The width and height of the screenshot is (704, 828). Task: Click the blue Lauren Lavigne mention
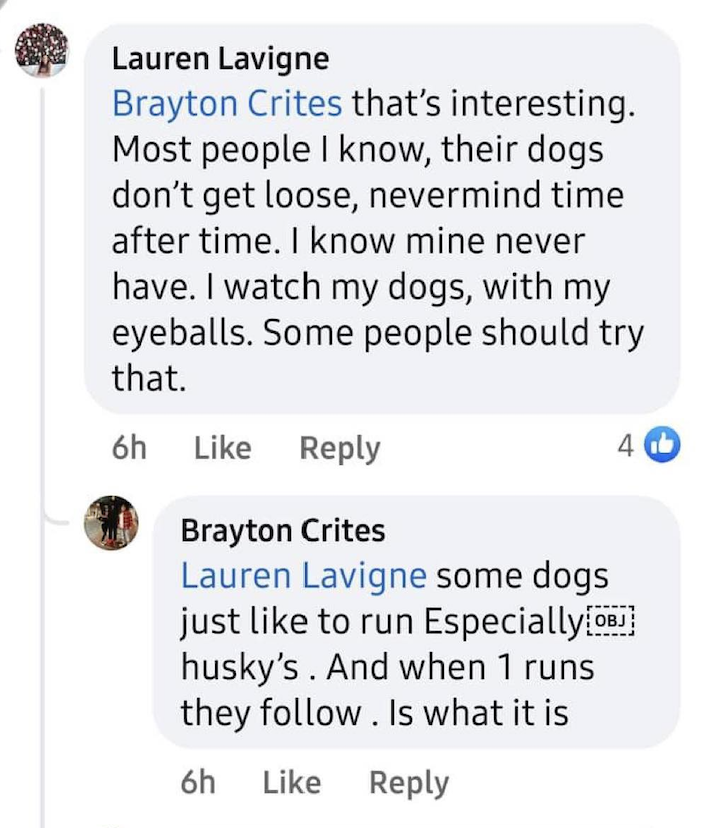(x=303, y=577)
